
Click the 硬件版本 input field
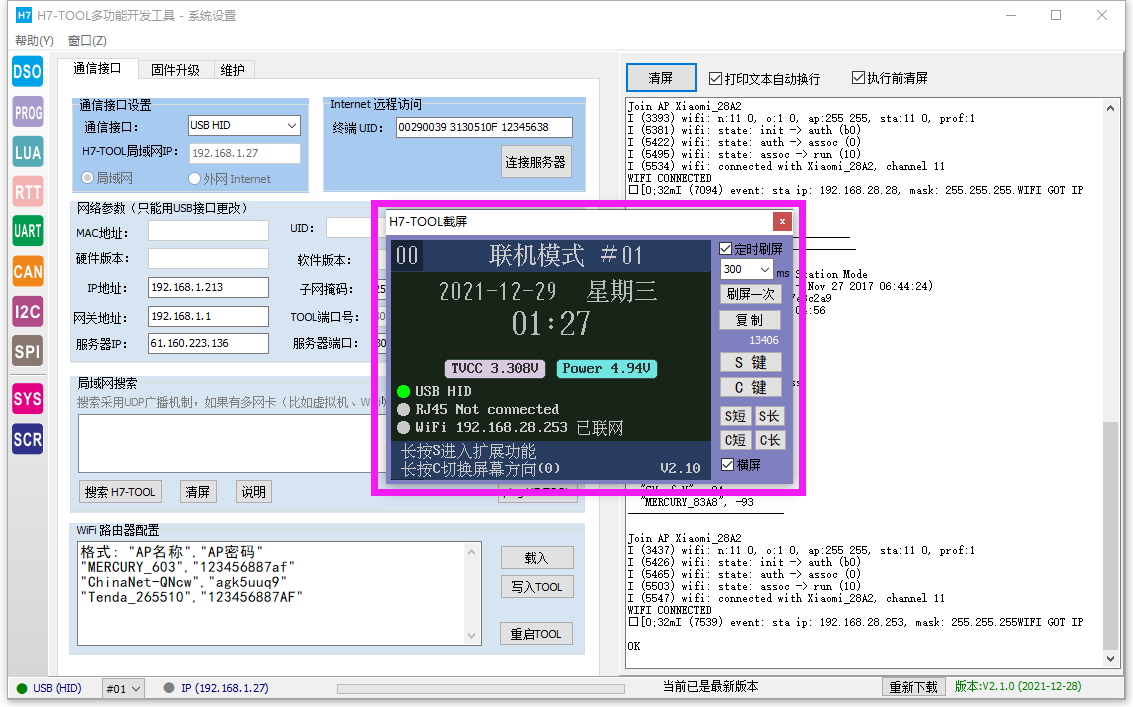point(208,259)
